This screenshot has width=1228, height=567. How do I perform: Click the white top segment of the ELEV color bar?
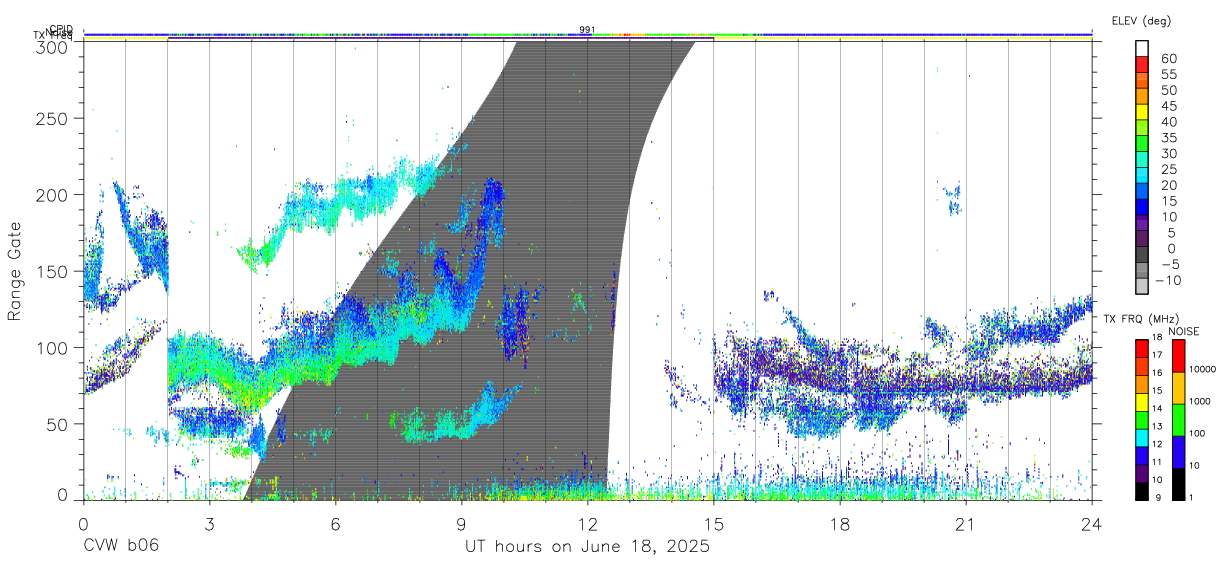coord(1142,48)
